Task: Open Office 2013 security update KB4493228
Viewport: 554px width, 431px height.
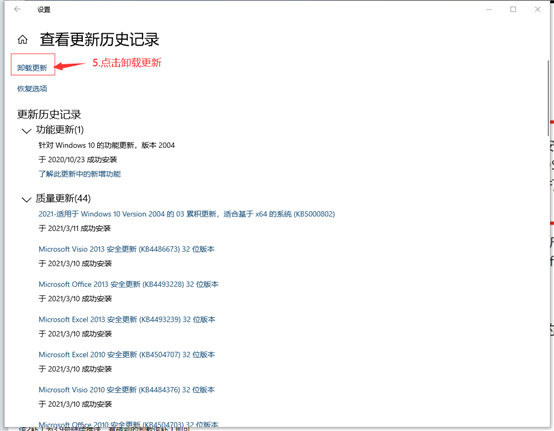Action: [x=128, y=284]
